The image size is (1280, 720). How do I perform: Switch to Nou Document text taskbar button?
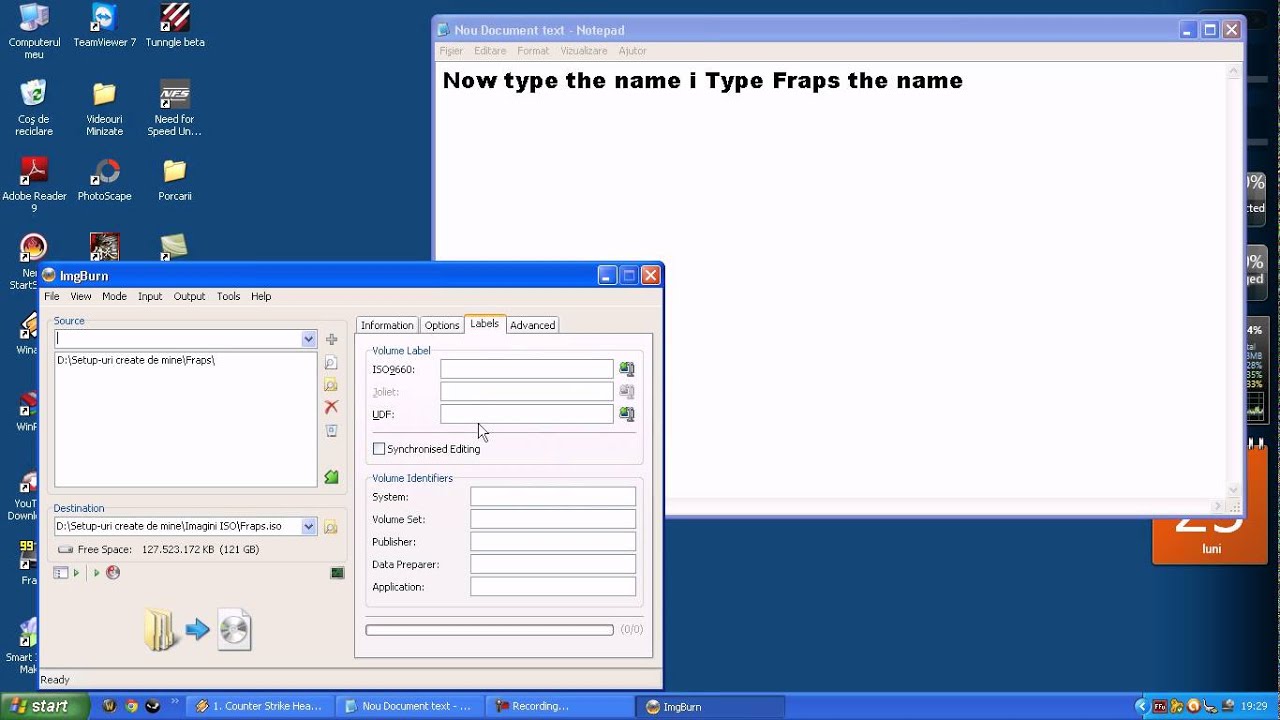(409, 706)
